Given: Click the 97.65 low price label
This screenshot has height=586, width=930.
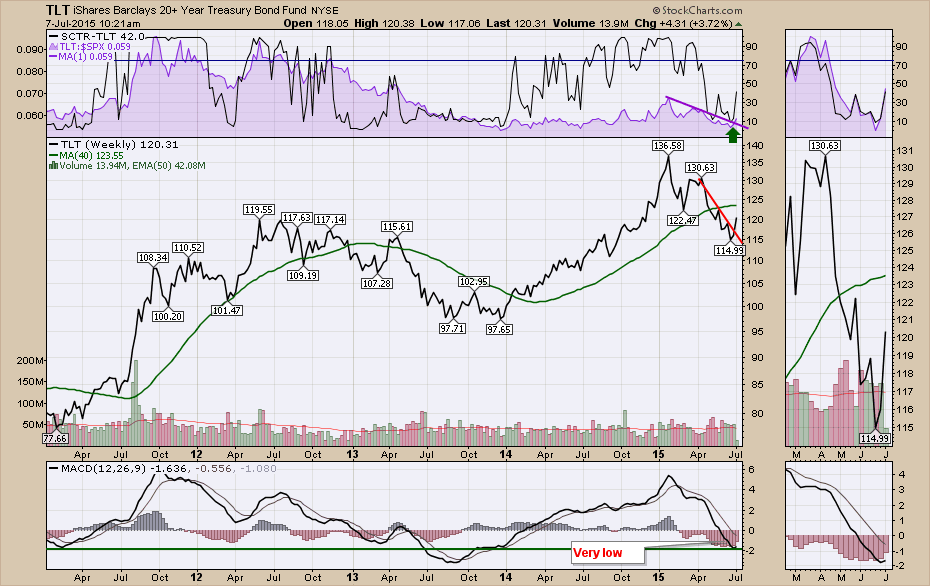Looking at the screenshot, I should 499,329.
